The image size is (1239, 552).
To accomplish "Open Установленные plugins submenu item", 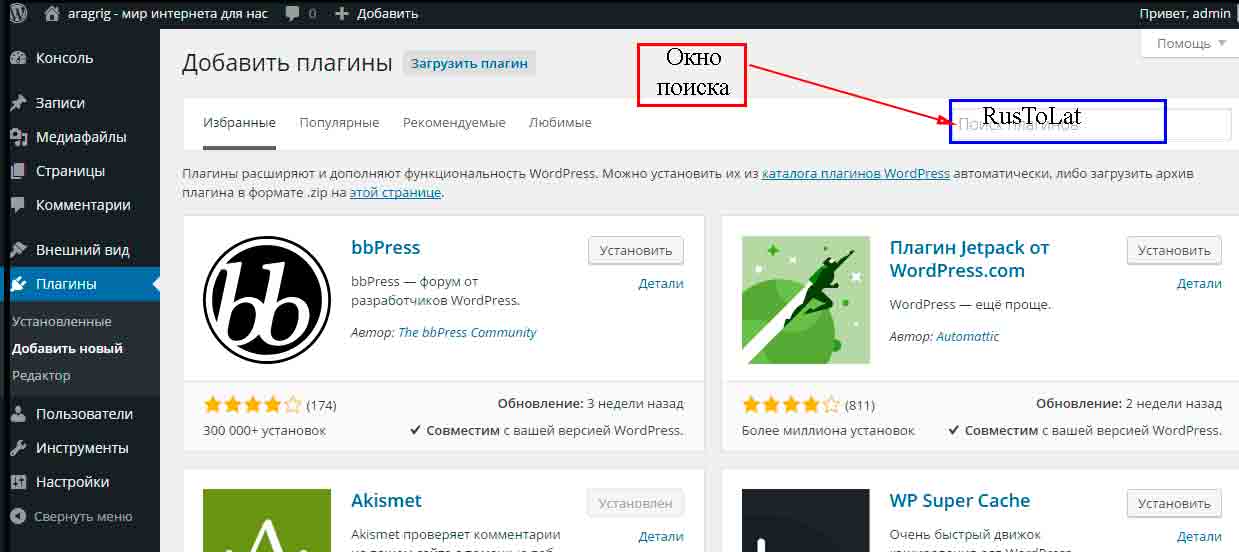I will click(x=62, y=322).
